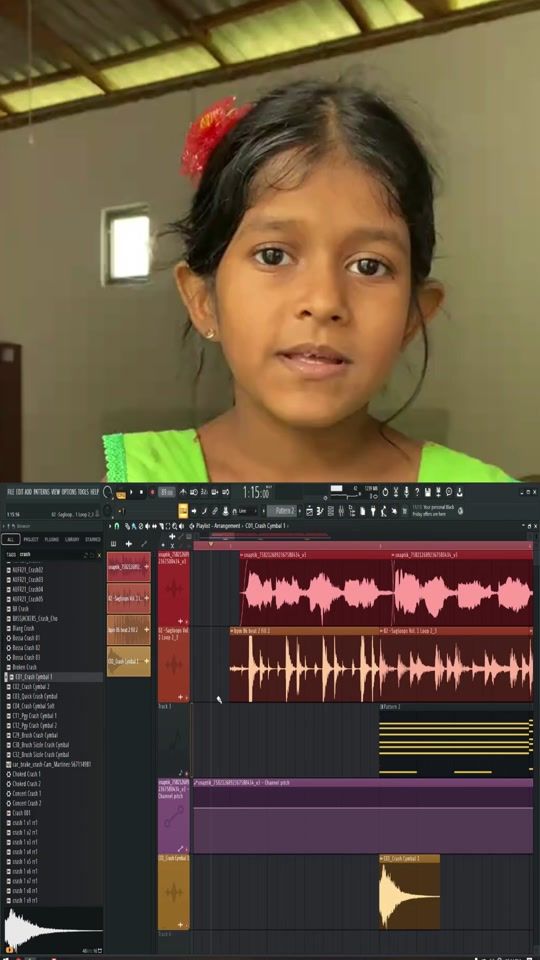Click the timeline position marker on ruler
The width and height of the screenshot is (540, 960).
click(211, 543)
